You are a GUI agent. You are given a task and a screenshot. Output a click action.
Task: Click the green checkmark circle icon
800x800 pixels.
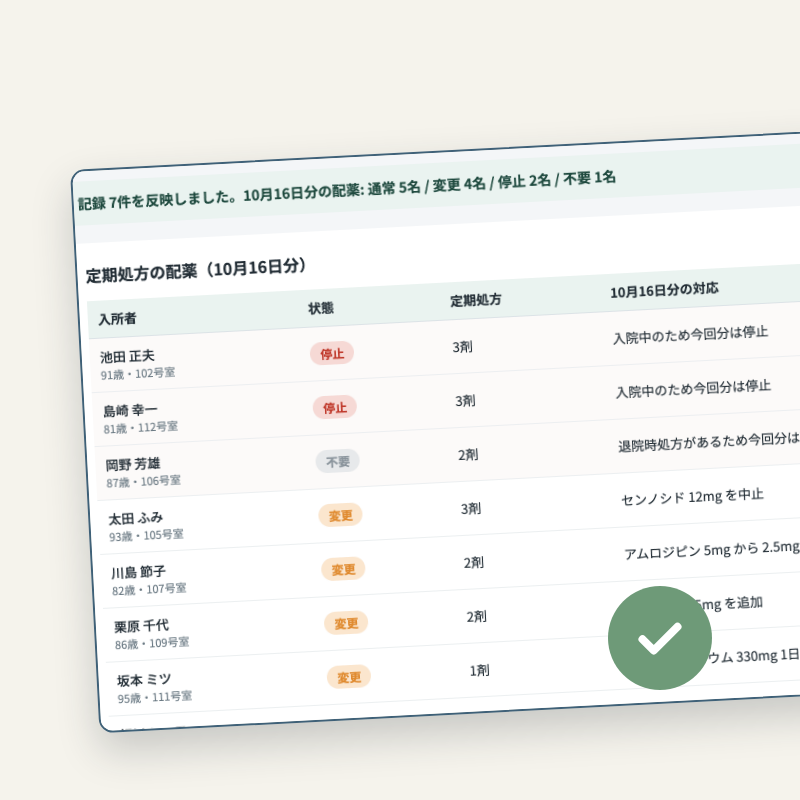(660, 638)
